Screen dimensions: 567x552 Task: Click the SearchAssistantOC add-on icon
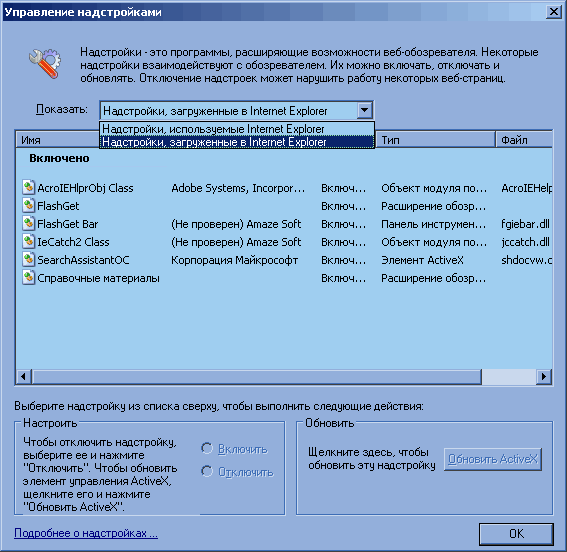tap(29, 260)
